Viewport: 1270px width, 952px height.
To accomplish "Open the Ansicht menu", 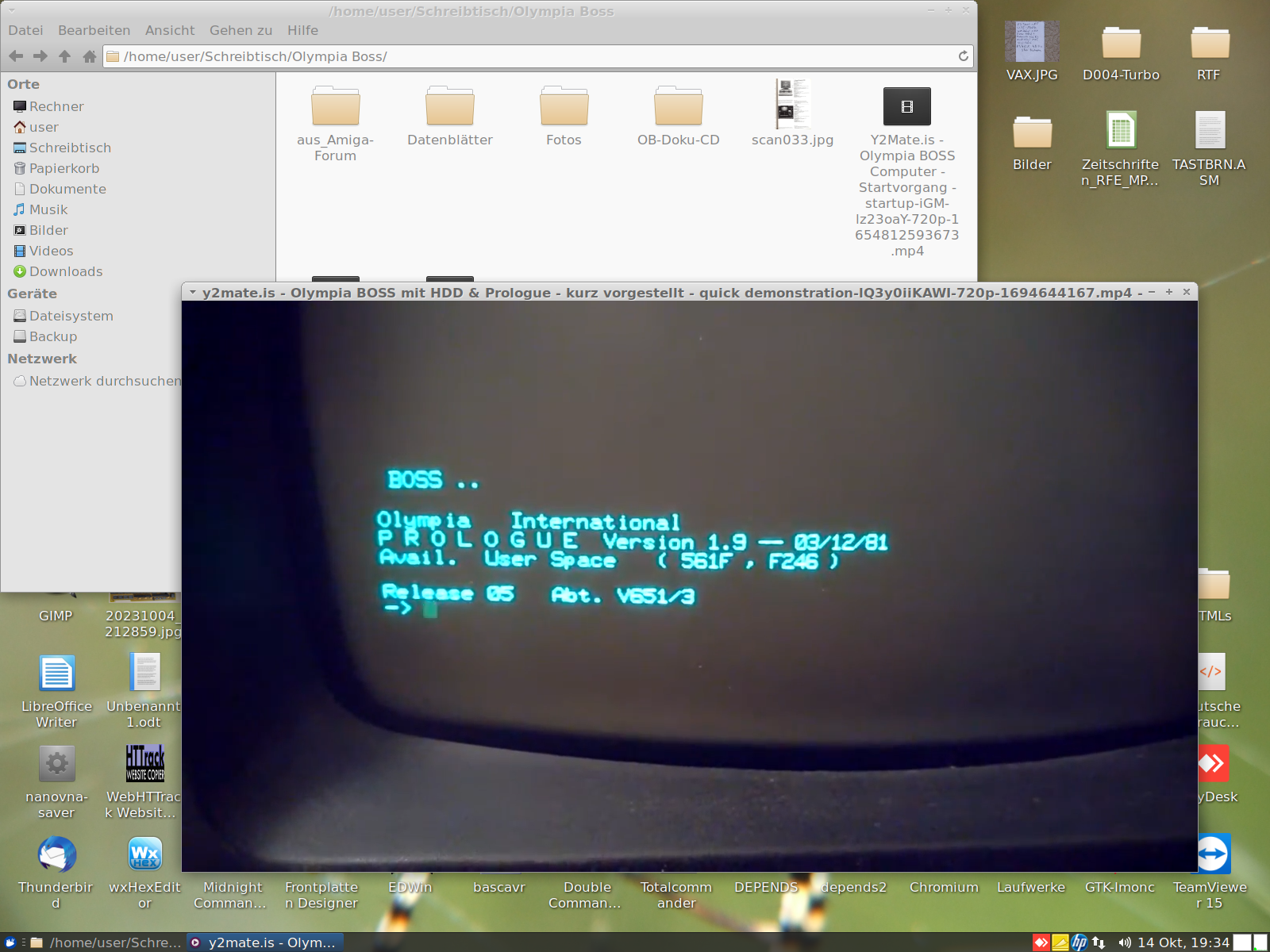I will click(170, 30).
